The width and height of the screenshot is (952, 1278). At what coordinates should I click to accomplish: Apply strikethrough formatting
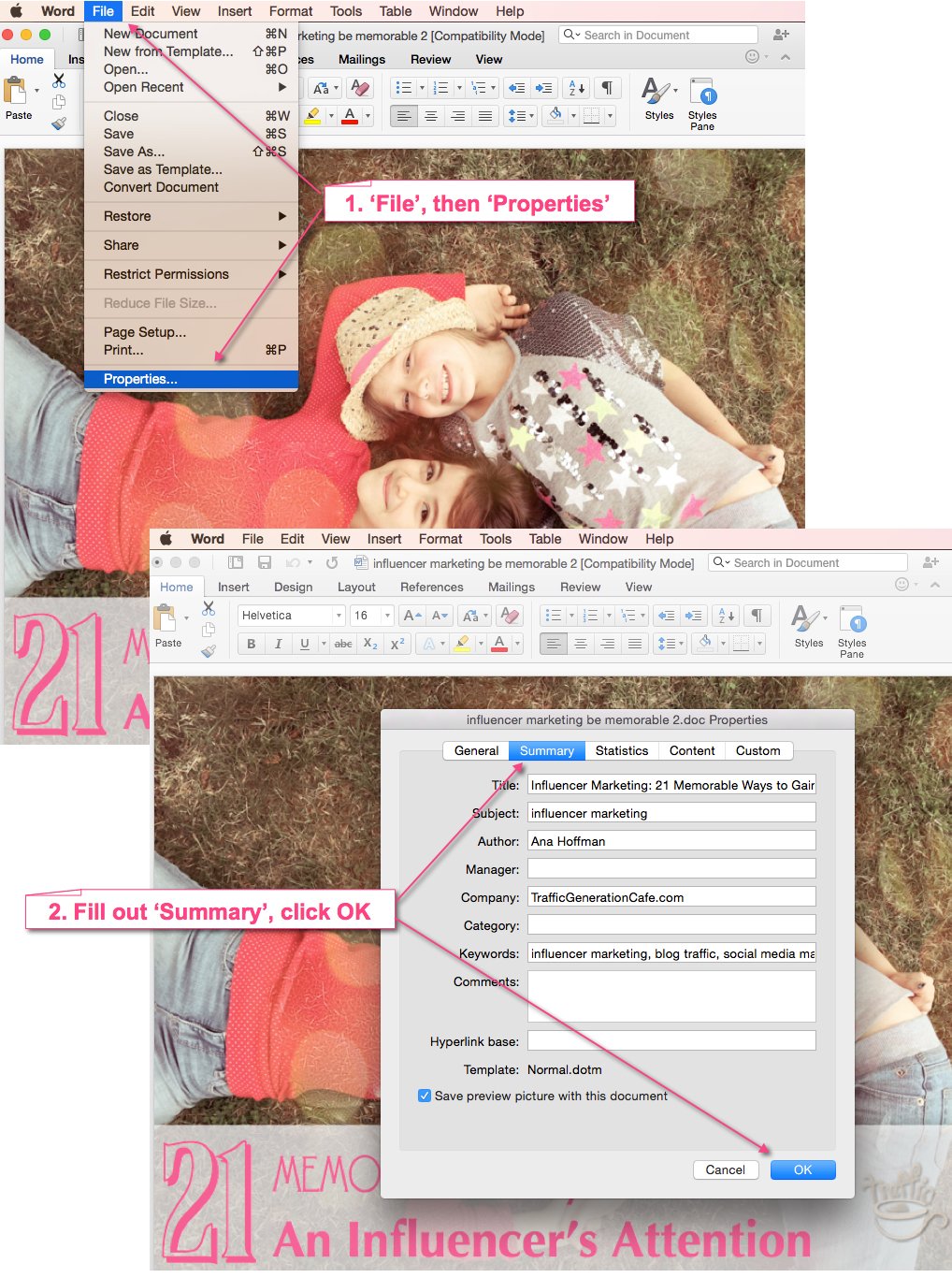tap(341, 644)
